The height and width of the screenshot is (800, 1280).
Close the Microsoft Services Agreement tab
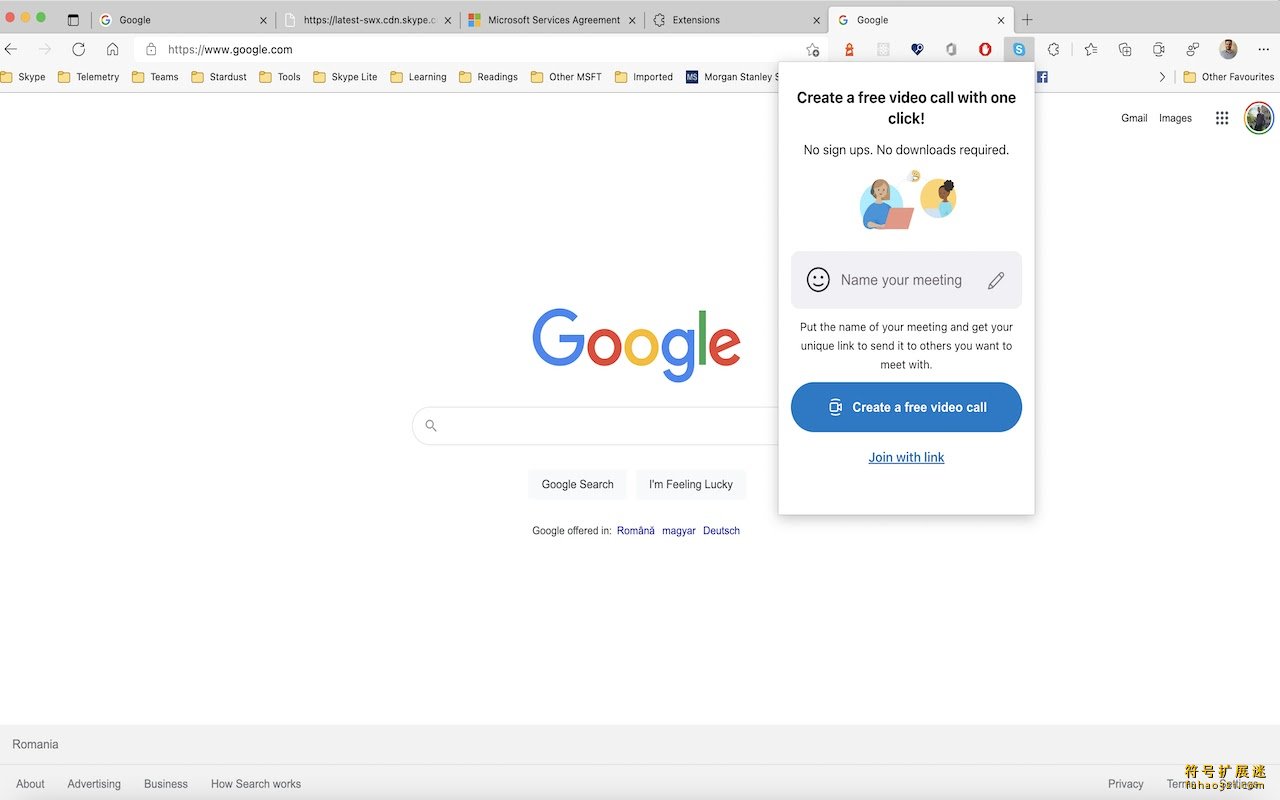pyautogui.click(x=632, y=20)
